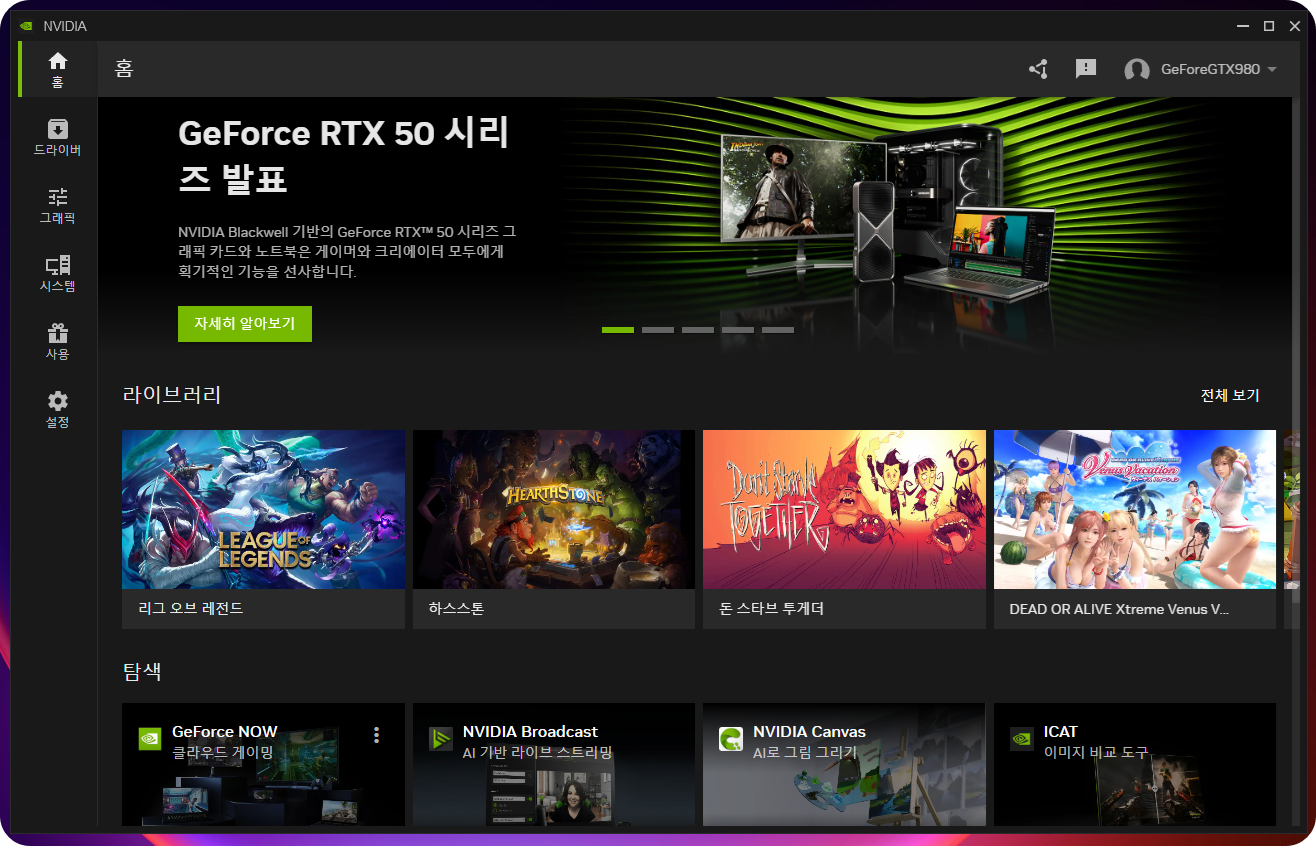
Task: Click the 리그 오브 레전드 title text
Action: click(191, 608)
